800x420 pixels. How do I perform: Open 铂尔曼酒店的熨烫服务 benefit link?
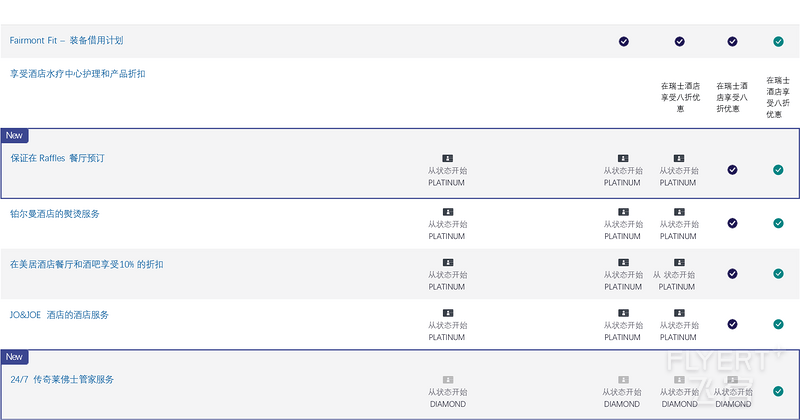55,214
